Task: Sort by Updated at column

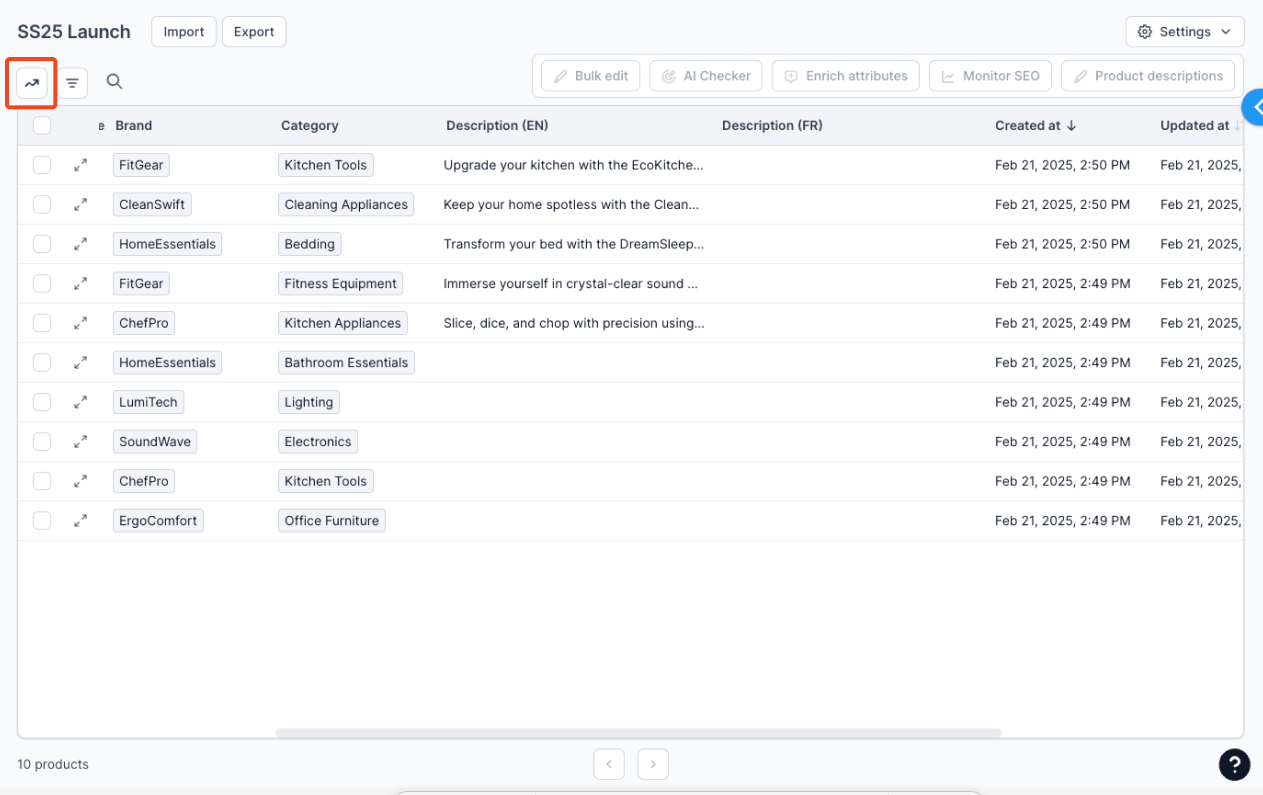Action: click(x=1200, y=126)
